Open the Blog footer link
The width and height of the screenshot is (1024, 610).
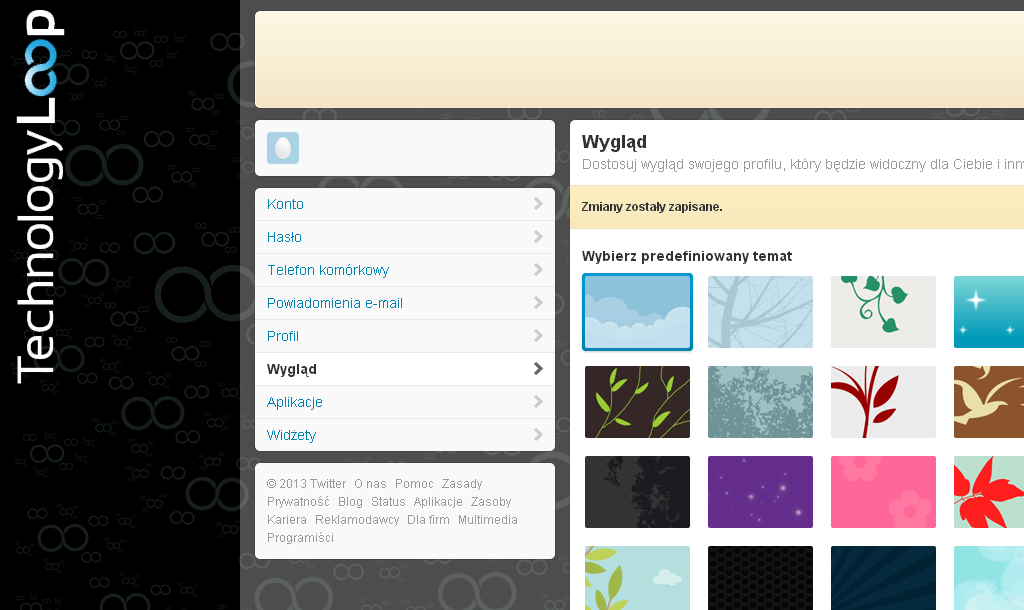[x=350, y=502]
